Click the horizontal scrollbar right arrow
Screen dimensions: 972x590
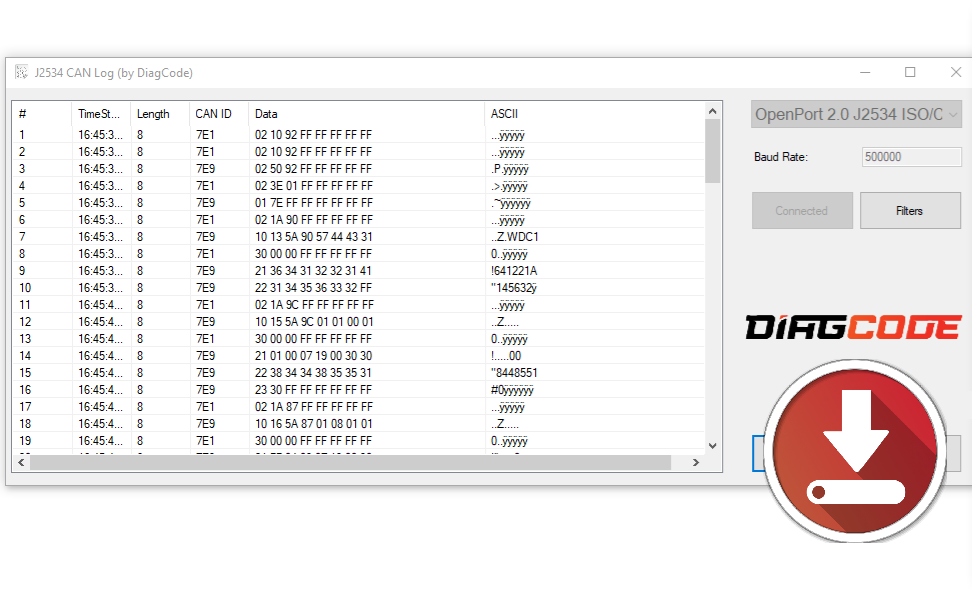point(697,463)
